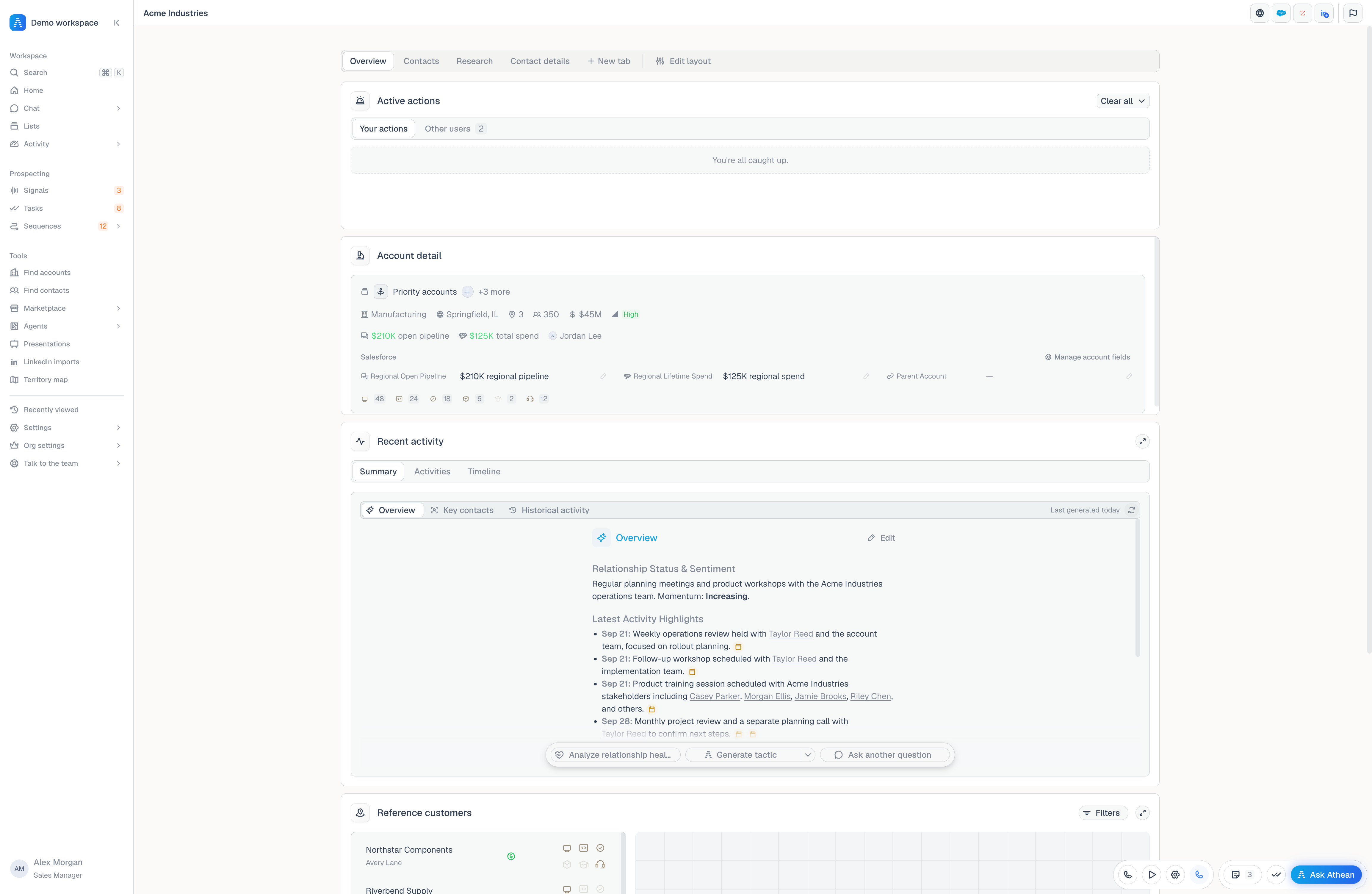The width and height of the screenshot is (1372, 894).
Task: Expand the Sequences menu chevron
Action: 118,226
